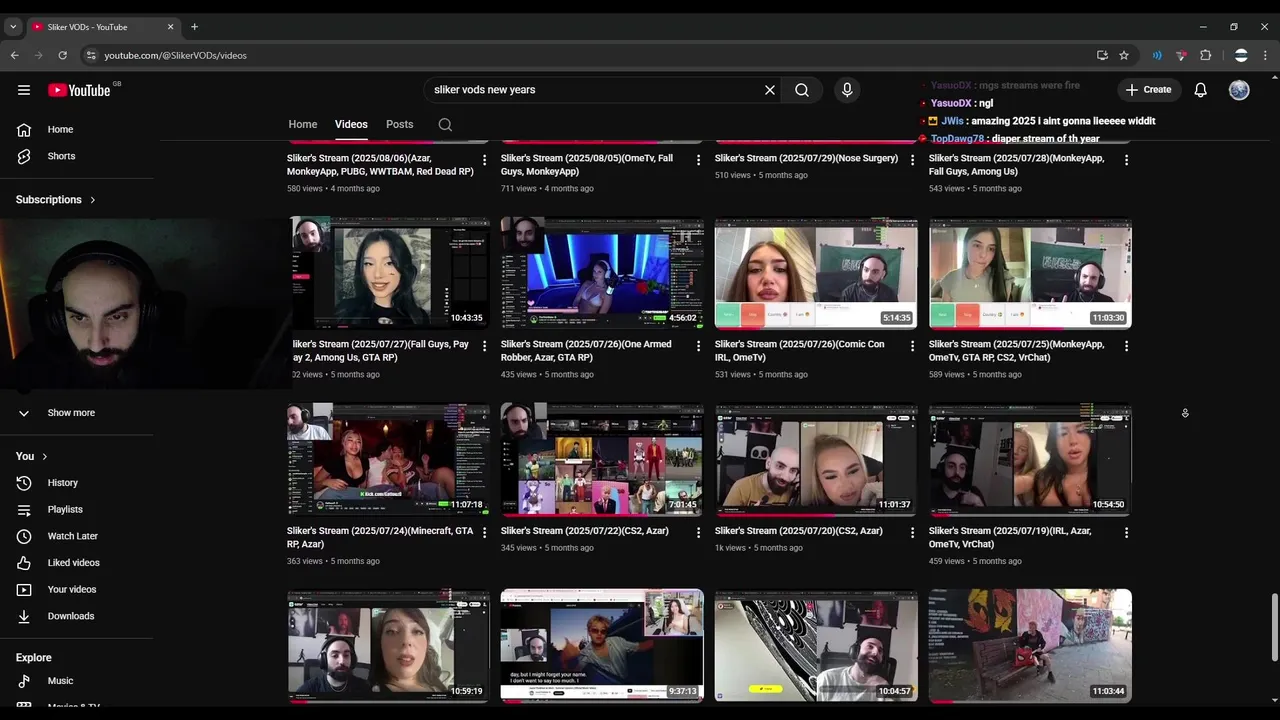The image size is (1280, 720).
Task: Open notifications bell
Action: click(x=1201, y=90)
